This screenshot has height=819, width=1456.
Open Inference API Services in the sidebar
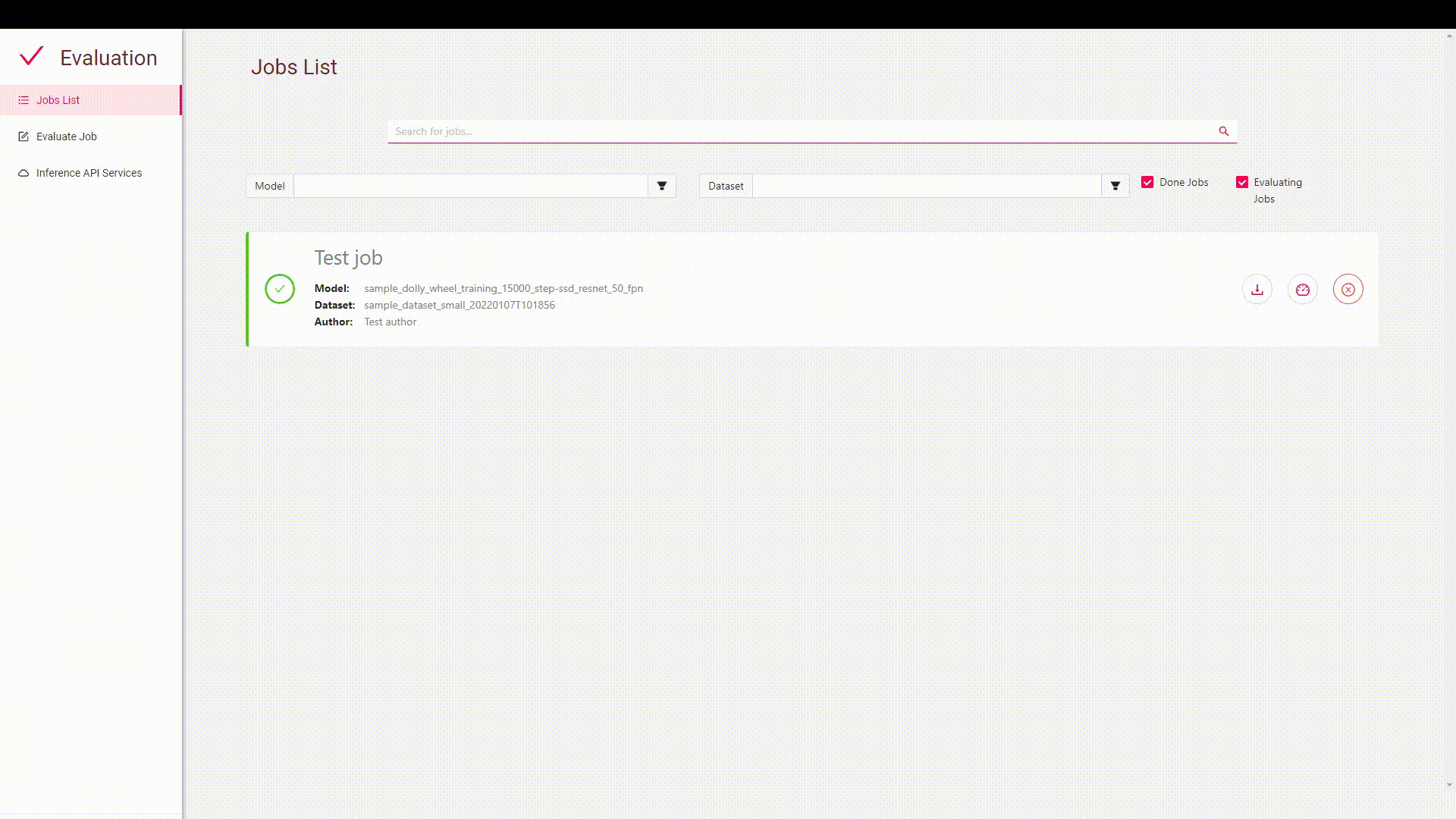[x=89, y=173]
